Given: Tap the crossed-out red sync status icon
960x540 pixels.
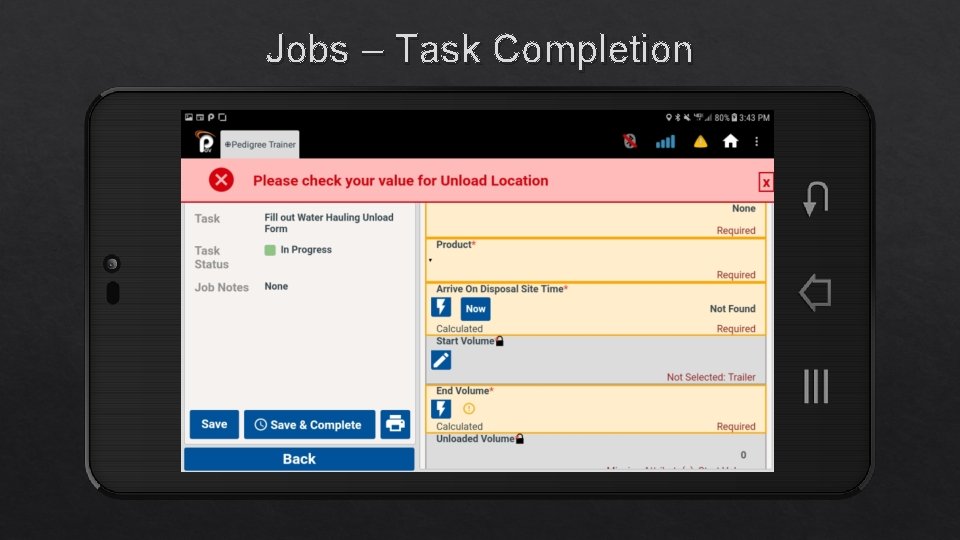Looking at the screenshot, I should point(629,141).
